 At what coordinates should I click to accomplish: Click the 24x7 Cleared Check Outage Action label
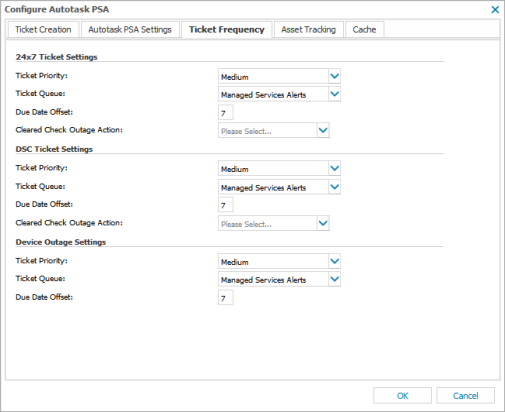pyautogui.click(x=69, y=130)
